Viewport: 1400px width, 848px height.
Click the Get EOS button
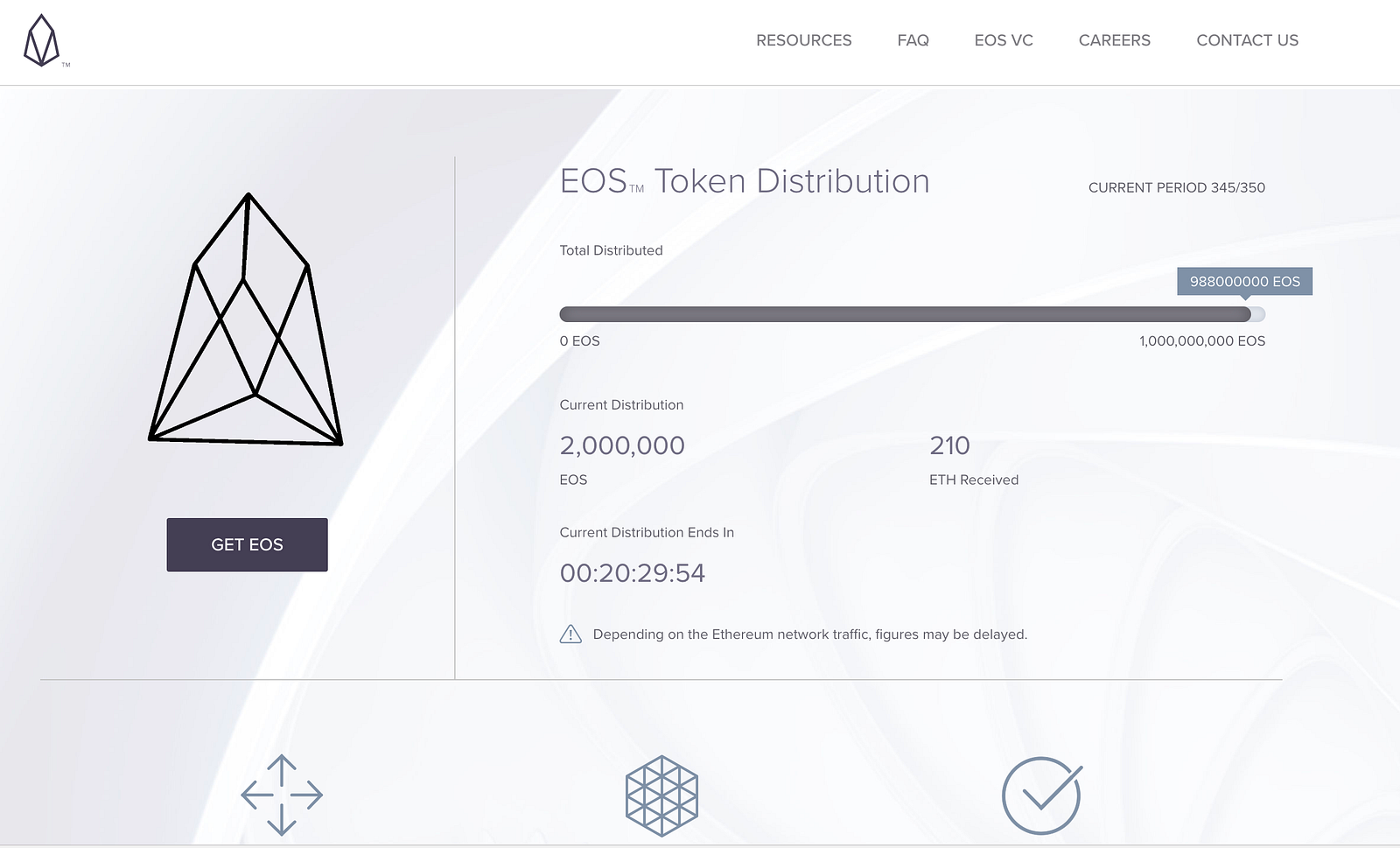(x=247, y=544)
